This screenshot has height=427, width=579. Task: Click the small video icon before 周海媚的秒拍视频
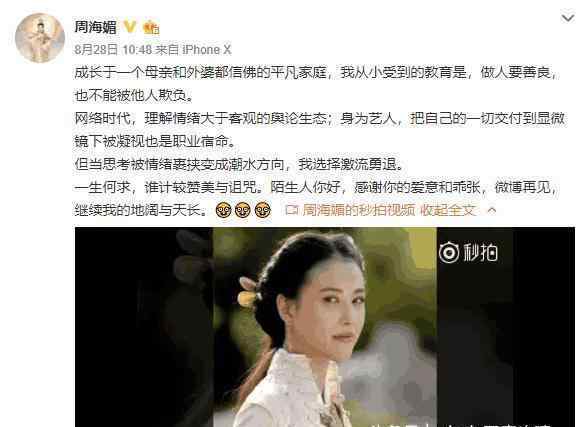(x=292, y=210)
